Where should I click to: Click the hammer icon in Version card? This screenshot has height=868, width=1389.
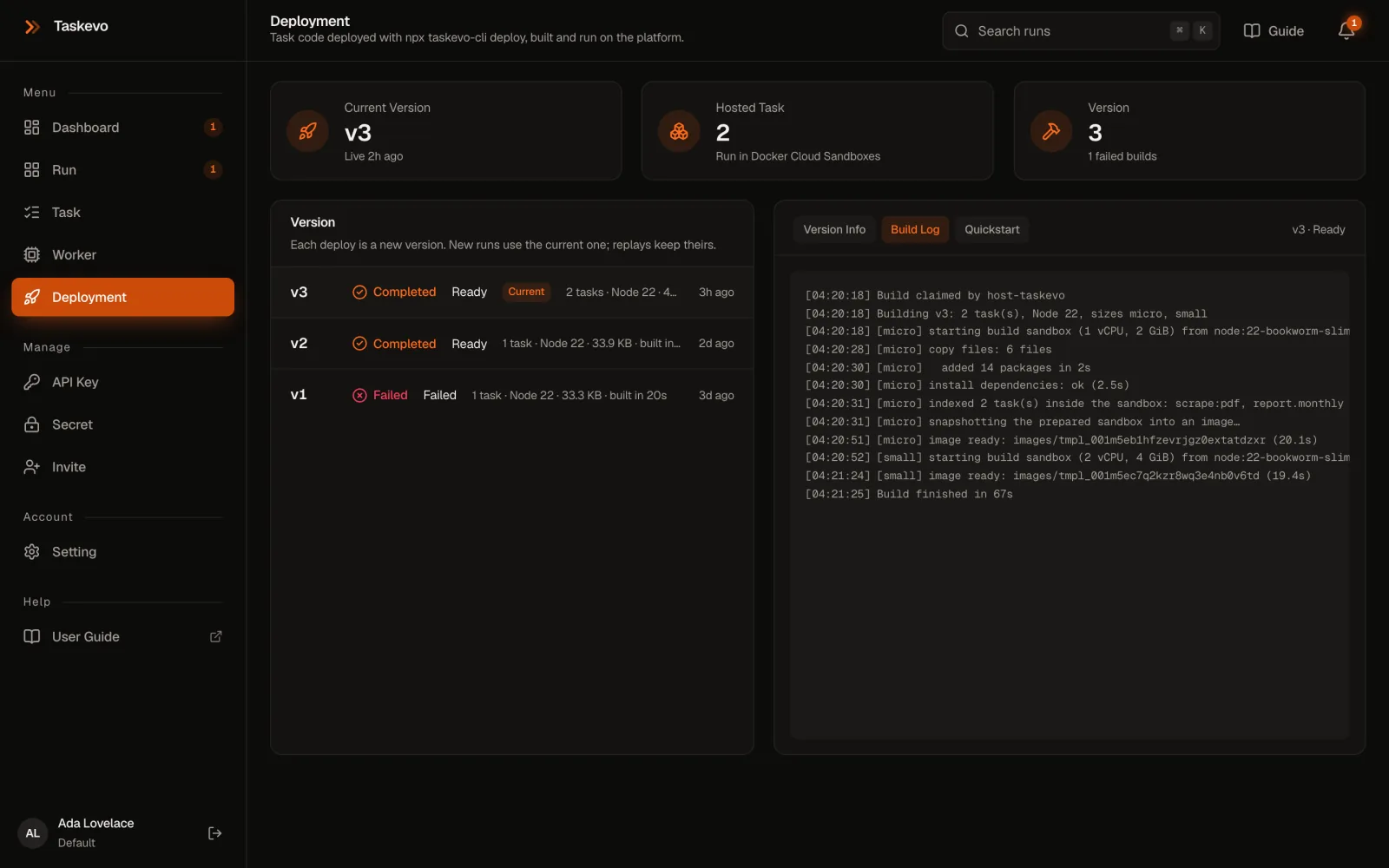click(x=1051, y=131)
